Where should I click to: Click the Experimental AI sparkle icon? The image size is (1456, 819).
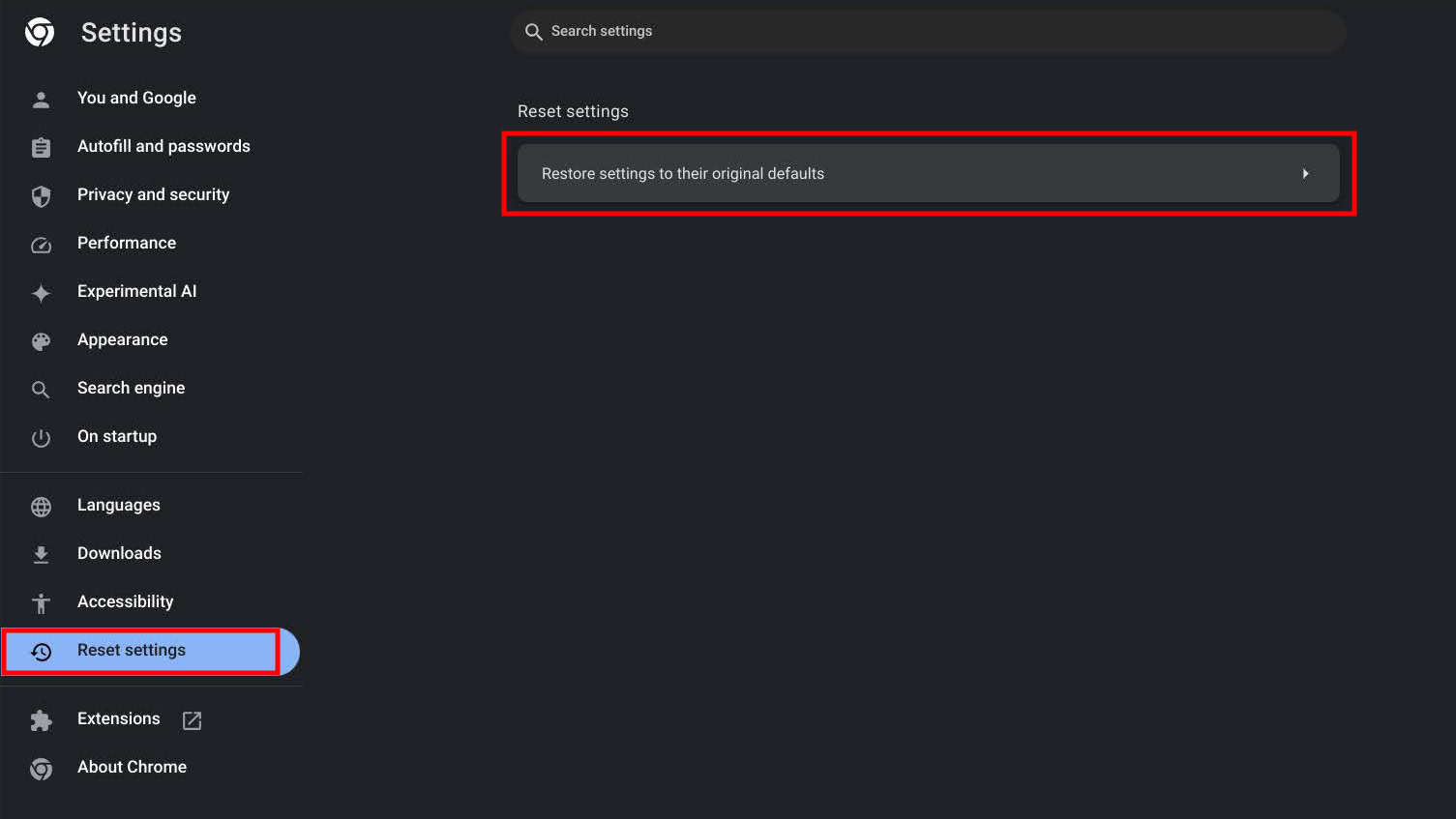pos(41,293)
